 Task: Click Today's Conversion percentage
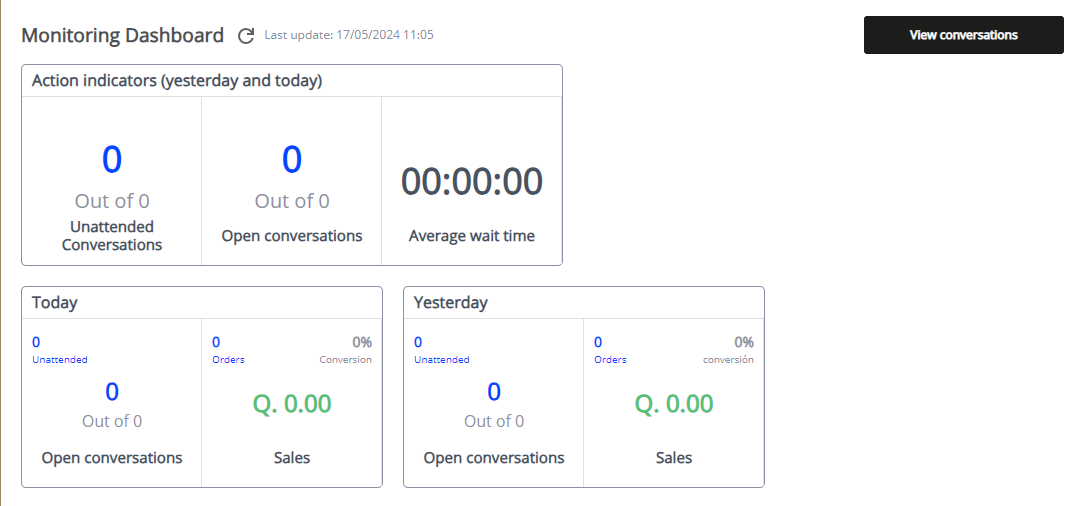click(361, 342)
